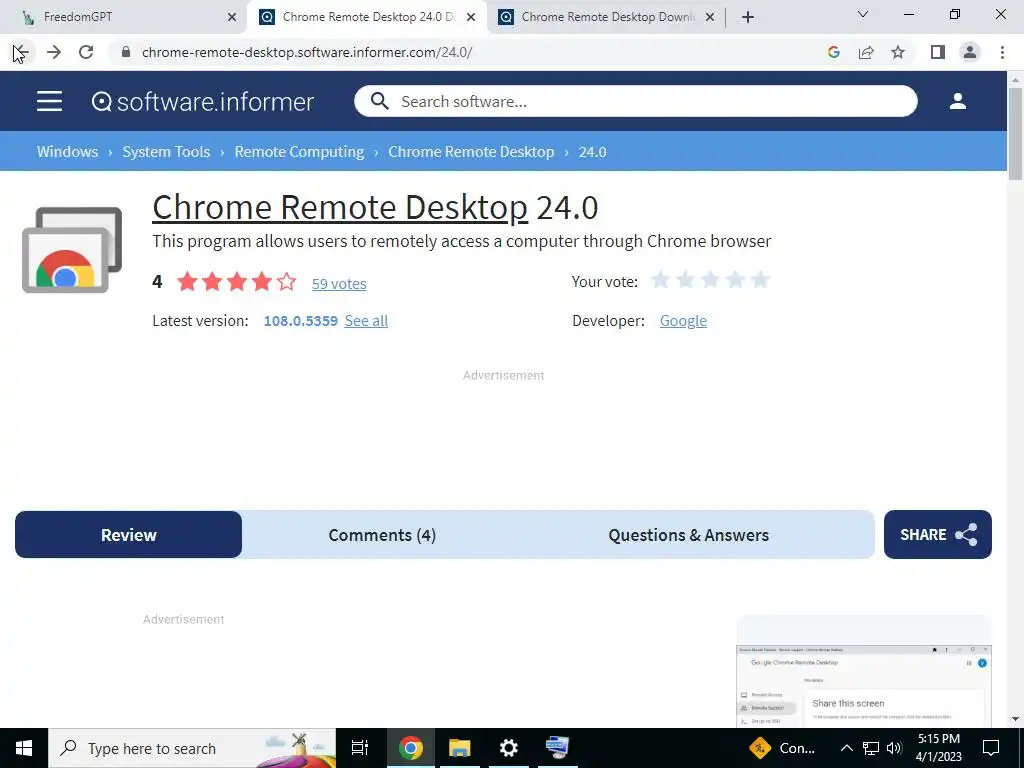Click the lock icon in address bar

(x=126, y=52)
